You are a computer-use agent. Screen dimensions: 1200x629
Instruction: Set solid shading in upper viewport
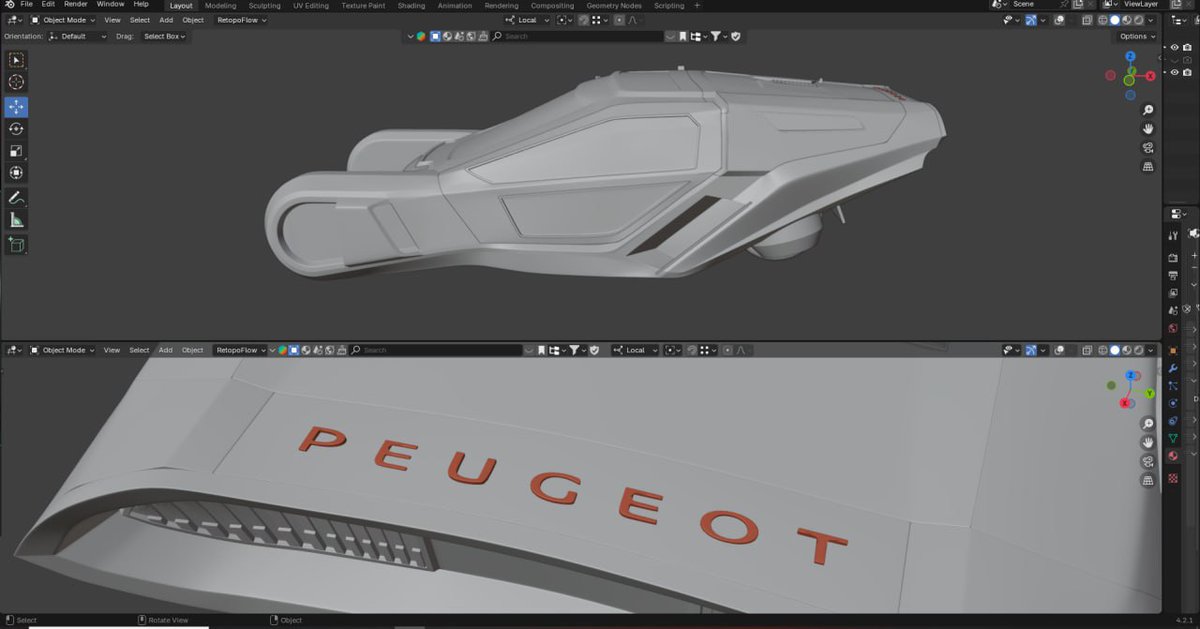click(1115, 20)
